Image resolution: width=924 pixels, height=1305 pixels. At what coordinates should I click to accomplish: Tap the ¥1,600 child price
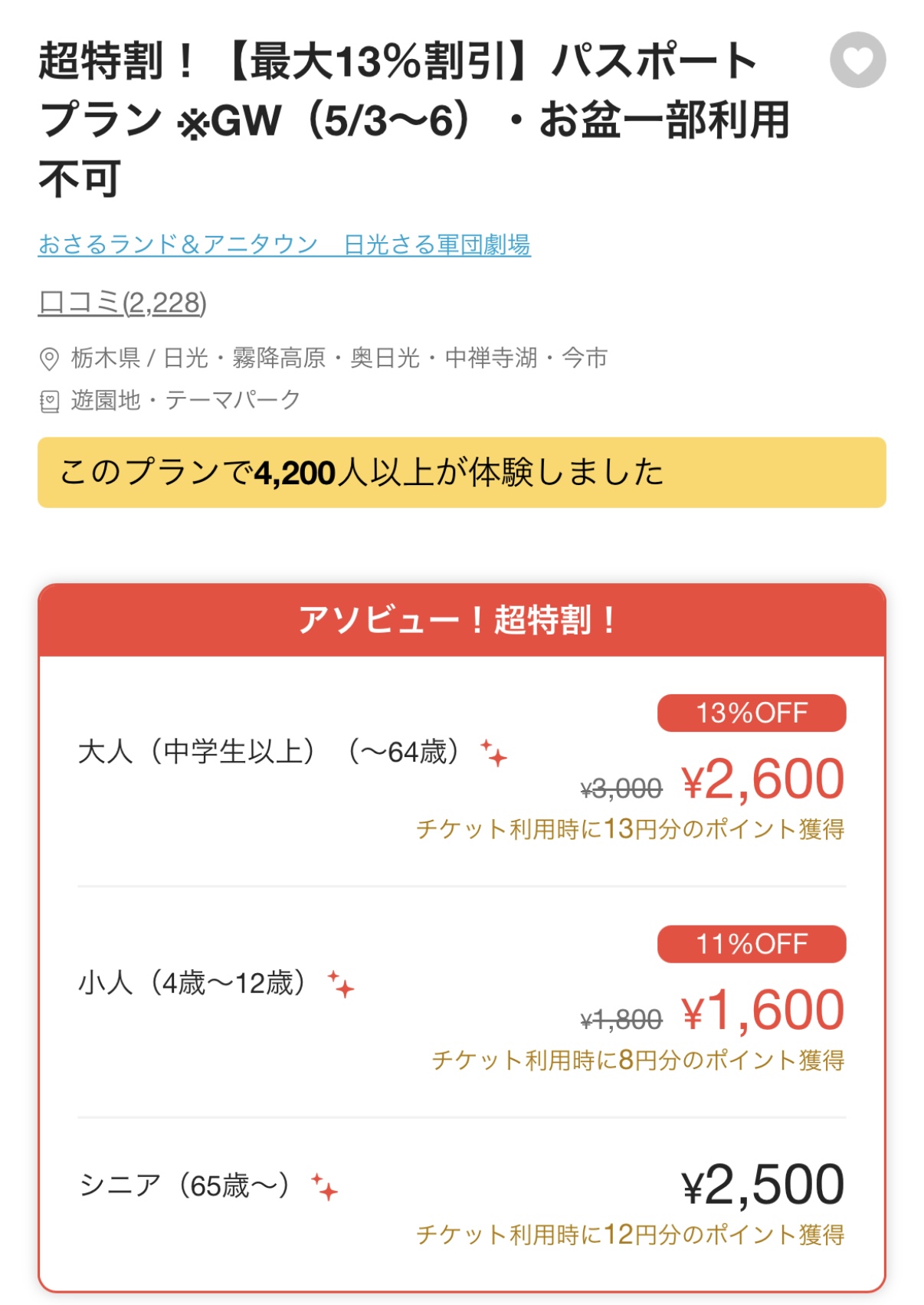[x=763, y=1011]
